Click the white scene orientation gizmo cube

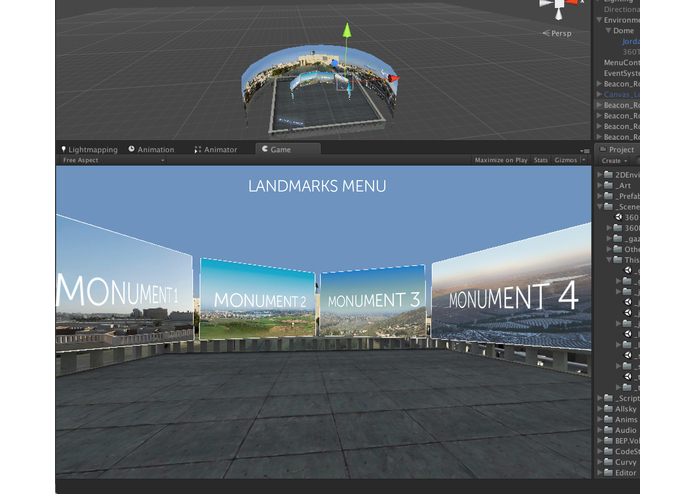pyautogui.click(x=559, y=4)
